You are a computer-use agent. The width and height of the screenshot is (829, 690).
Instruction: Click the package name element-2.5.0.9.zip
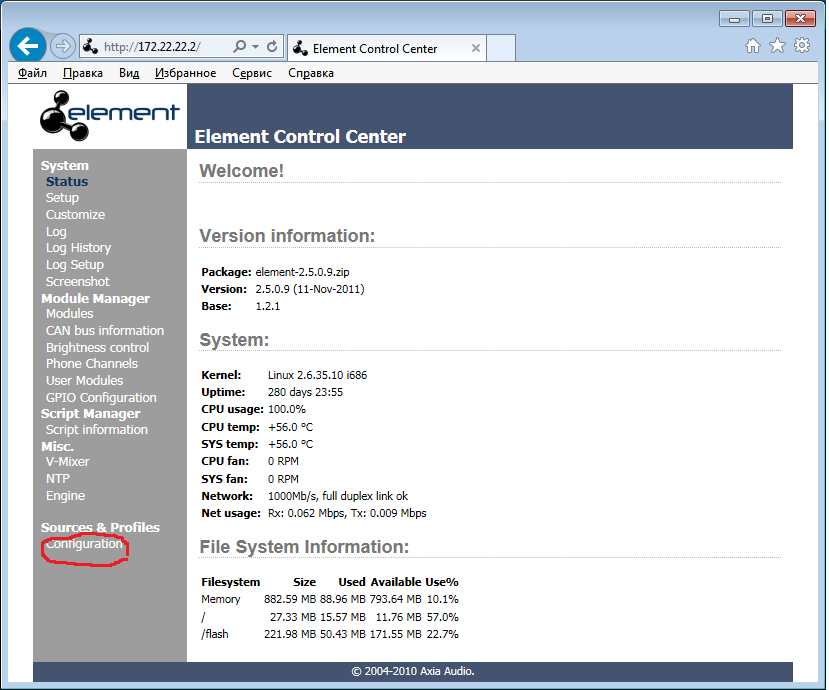coord(302,272)
